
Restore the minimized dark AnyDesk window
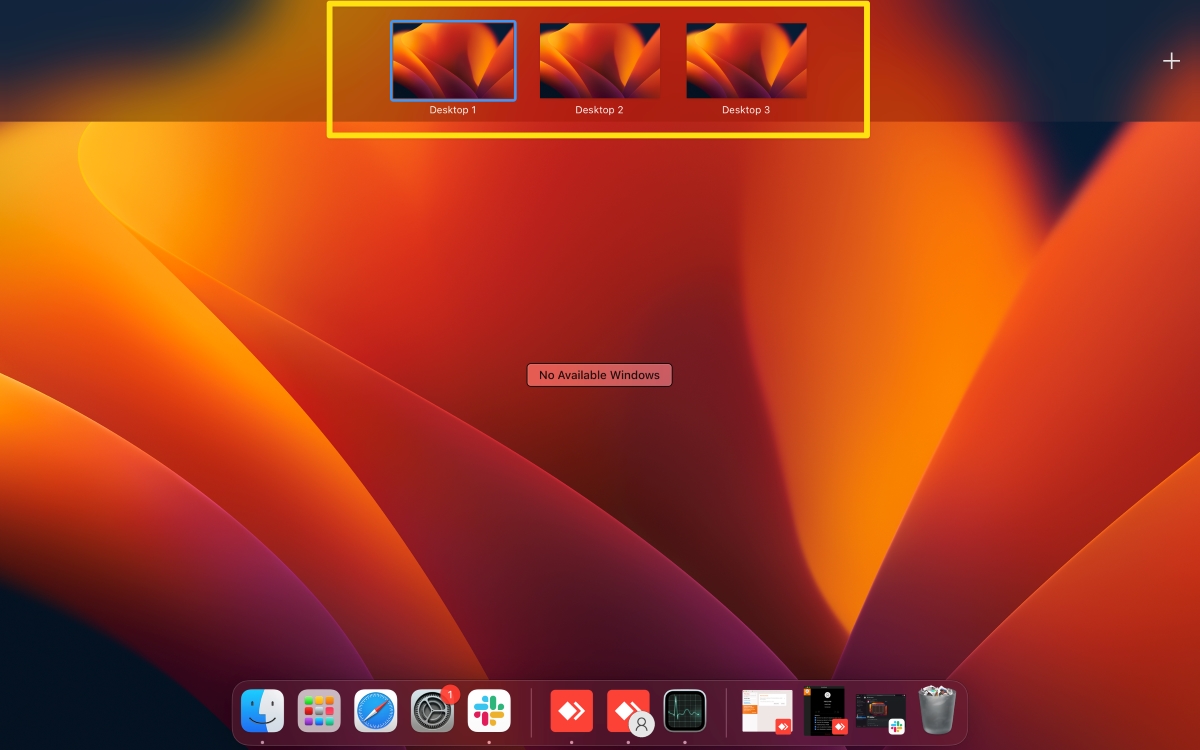[x=823, y=711]
